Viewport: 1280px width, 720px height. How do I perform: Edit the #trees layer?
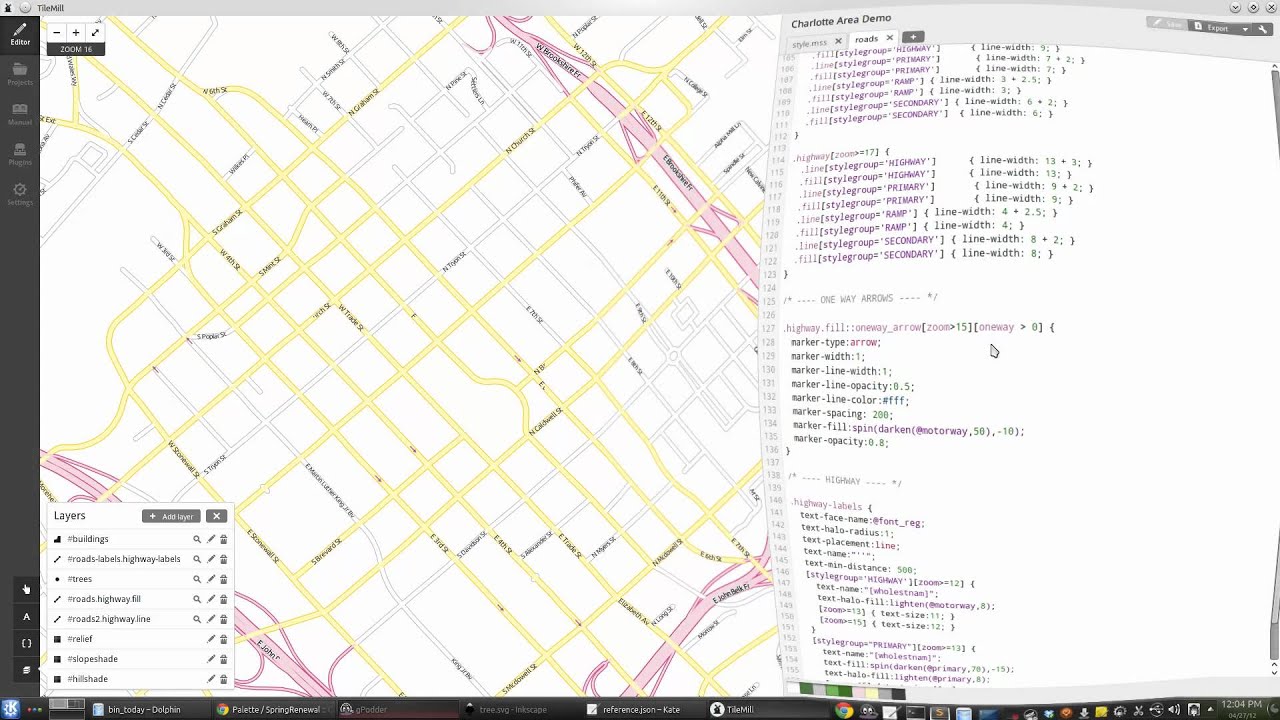point(211,579)
